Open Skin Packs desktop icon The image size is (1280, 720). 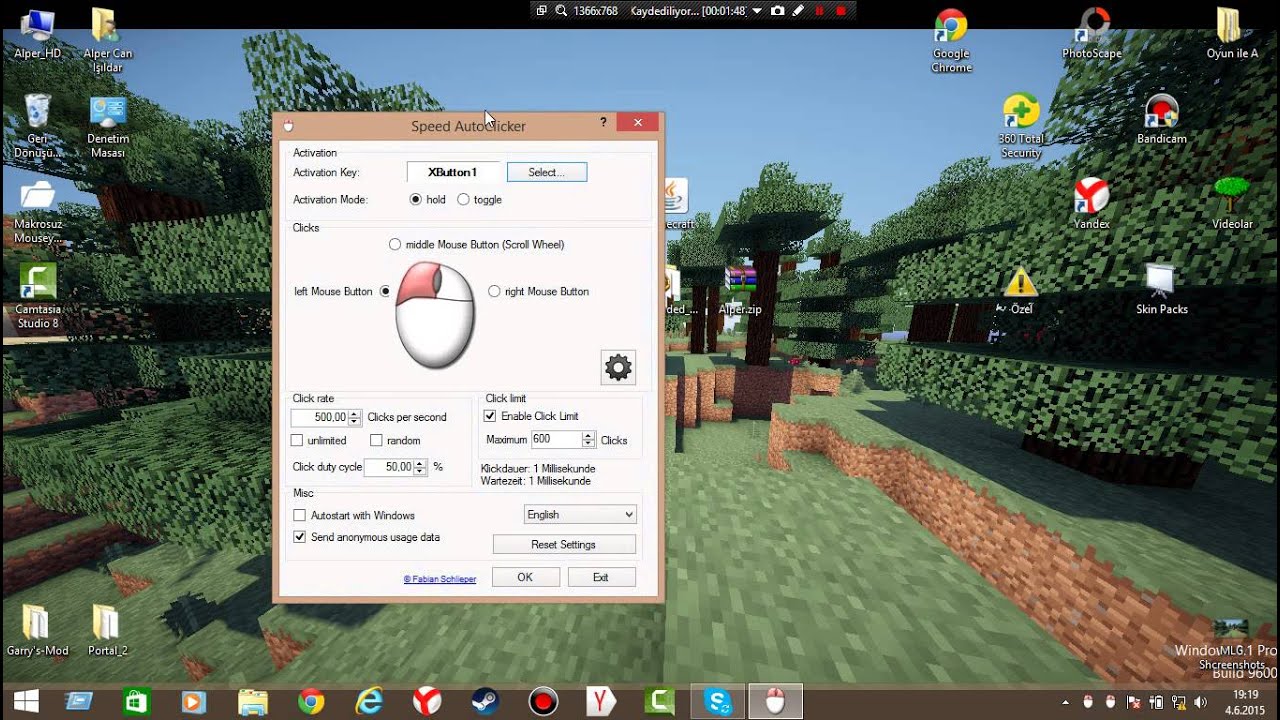(1161, 289)
